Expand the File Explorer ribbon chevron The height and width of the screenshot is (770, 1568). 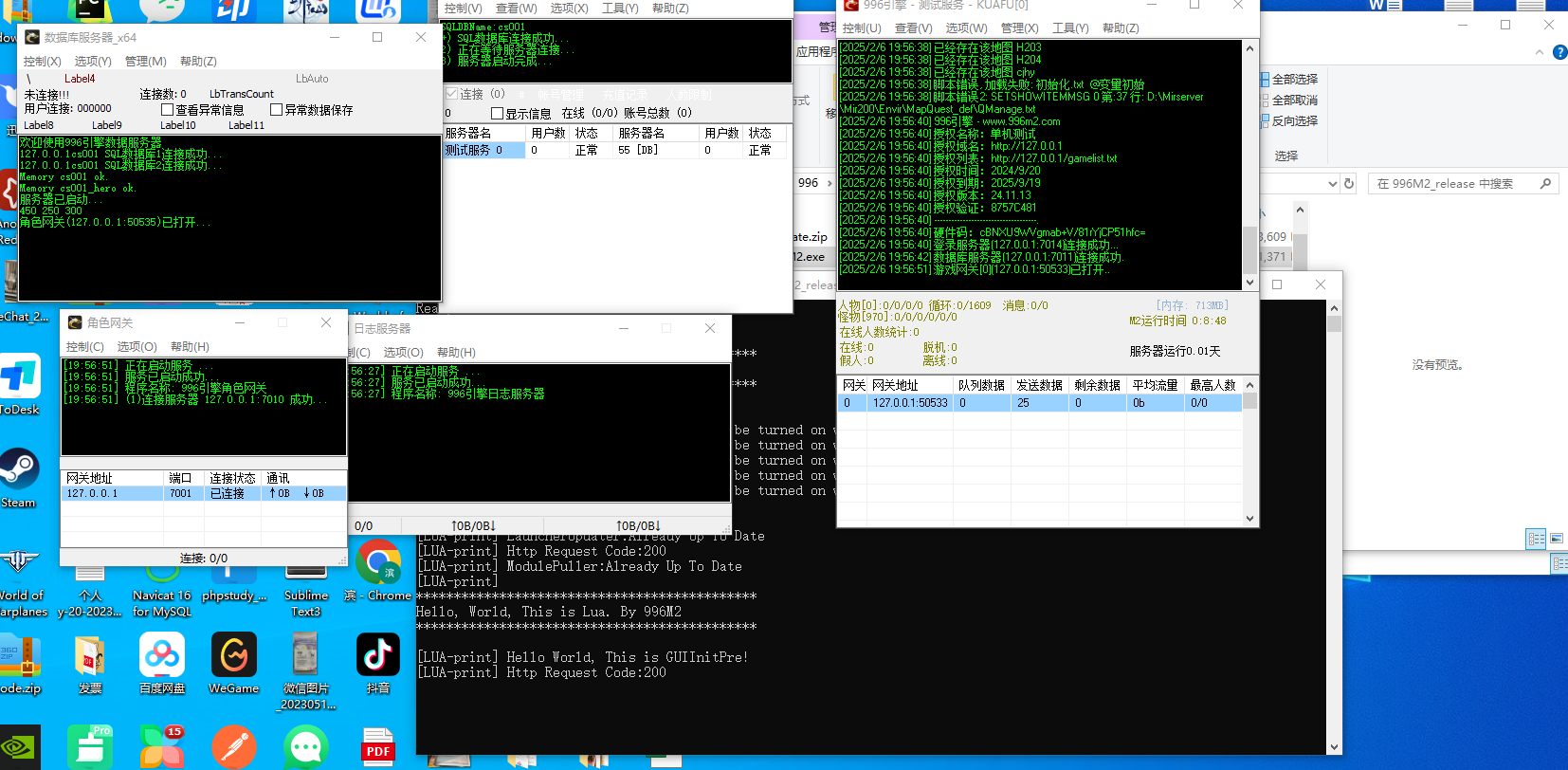pyautogui.click(x=1540, y=53)
